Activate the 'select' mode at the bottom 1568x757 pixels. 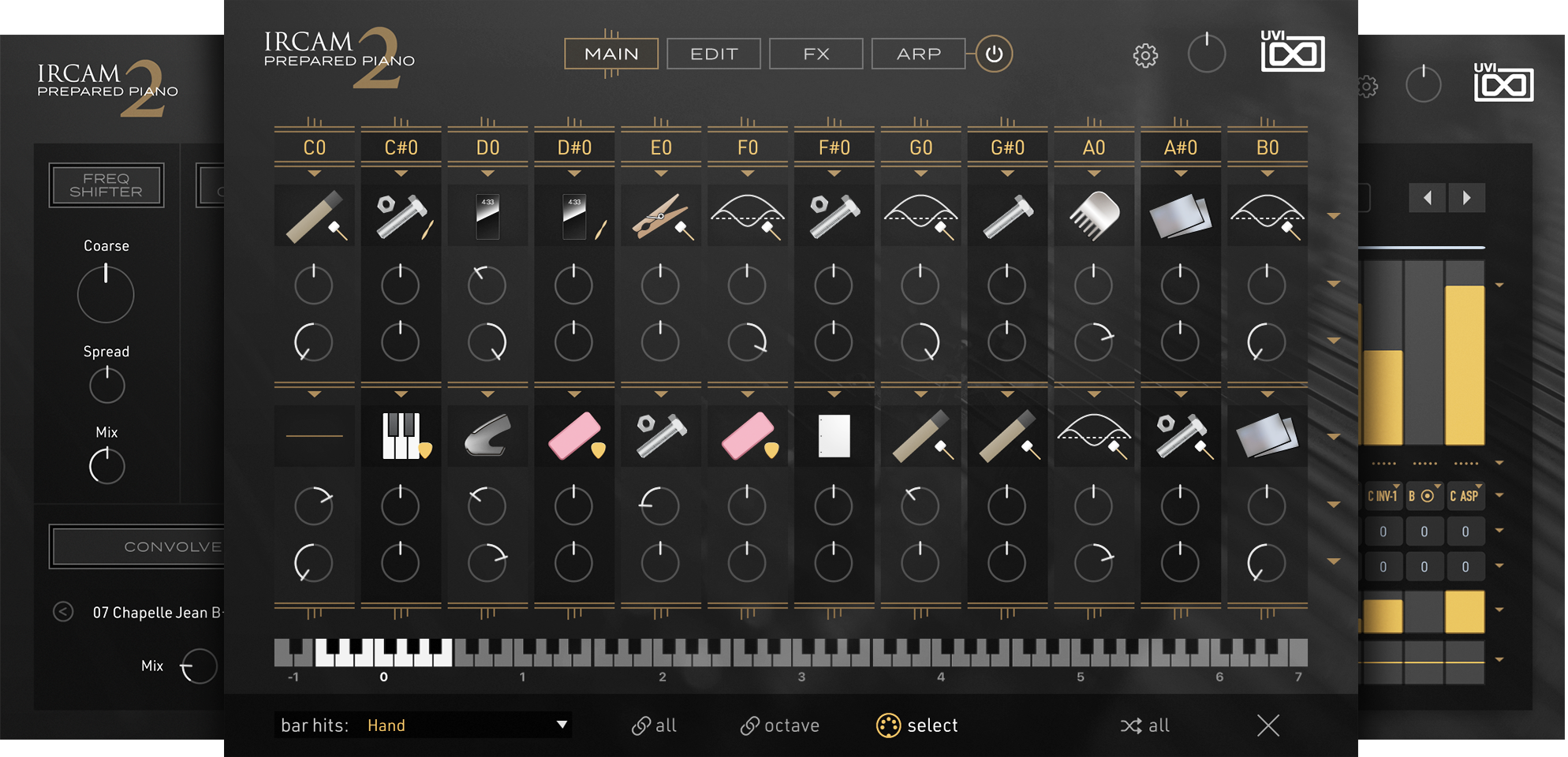(x=918, y=725)
